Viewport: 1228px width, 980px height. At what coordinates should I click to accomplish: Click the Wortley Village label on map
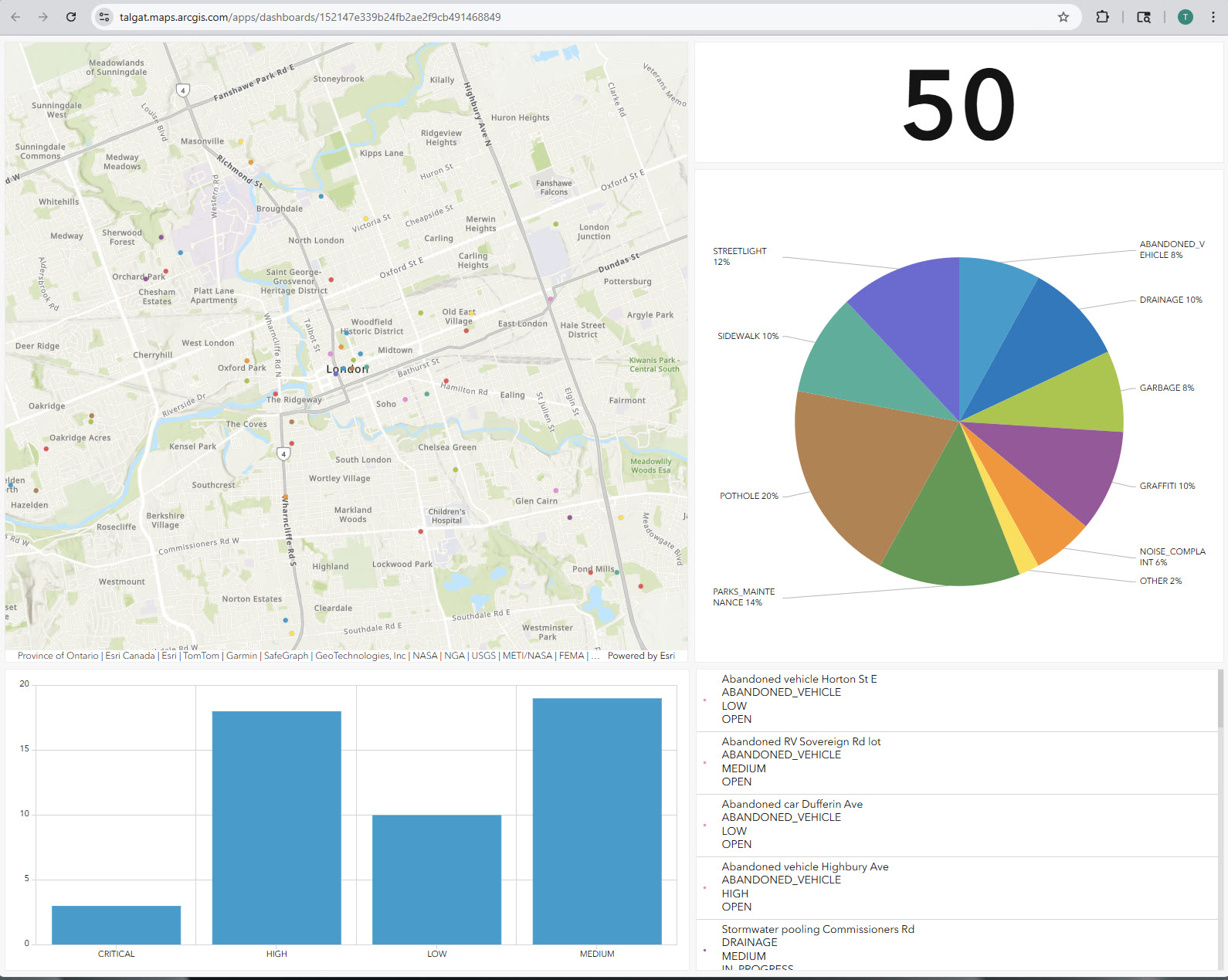pos(339,478)
